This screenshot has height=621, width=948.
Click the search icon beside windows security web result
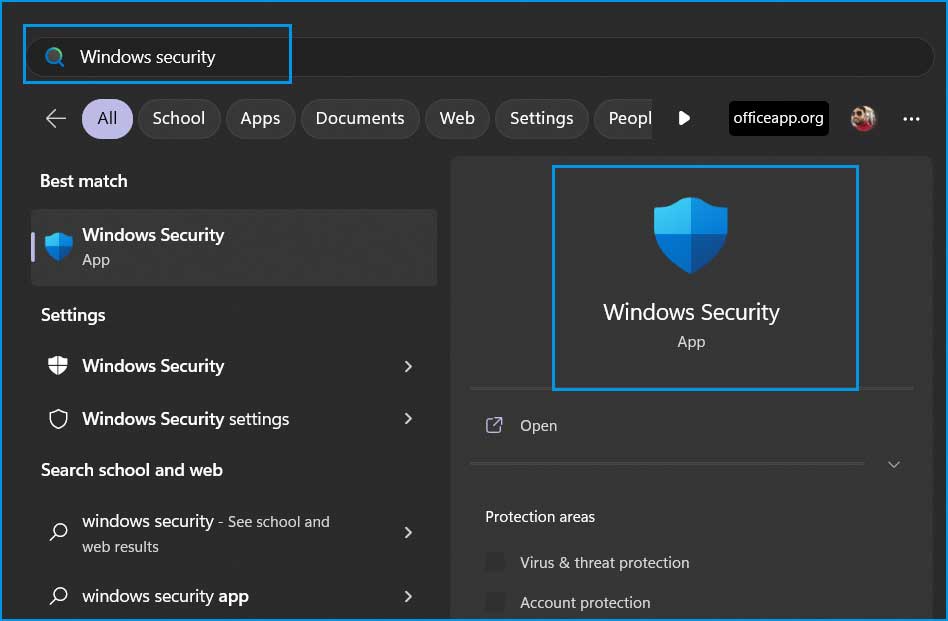59,532
